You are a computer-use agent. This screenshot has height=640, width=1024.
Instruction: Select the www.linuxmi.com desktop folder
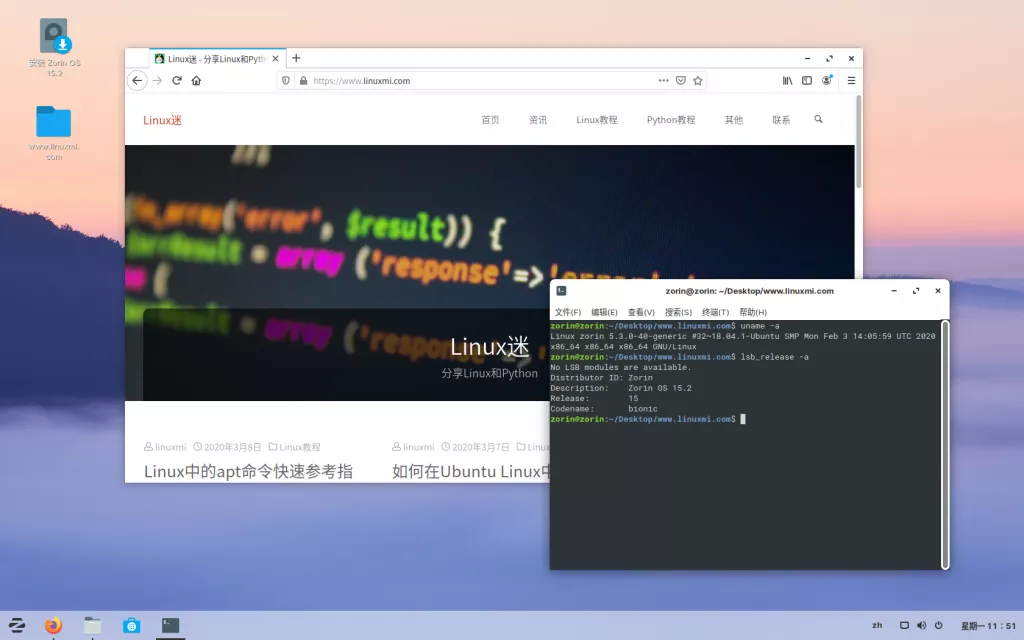[54, 133]
